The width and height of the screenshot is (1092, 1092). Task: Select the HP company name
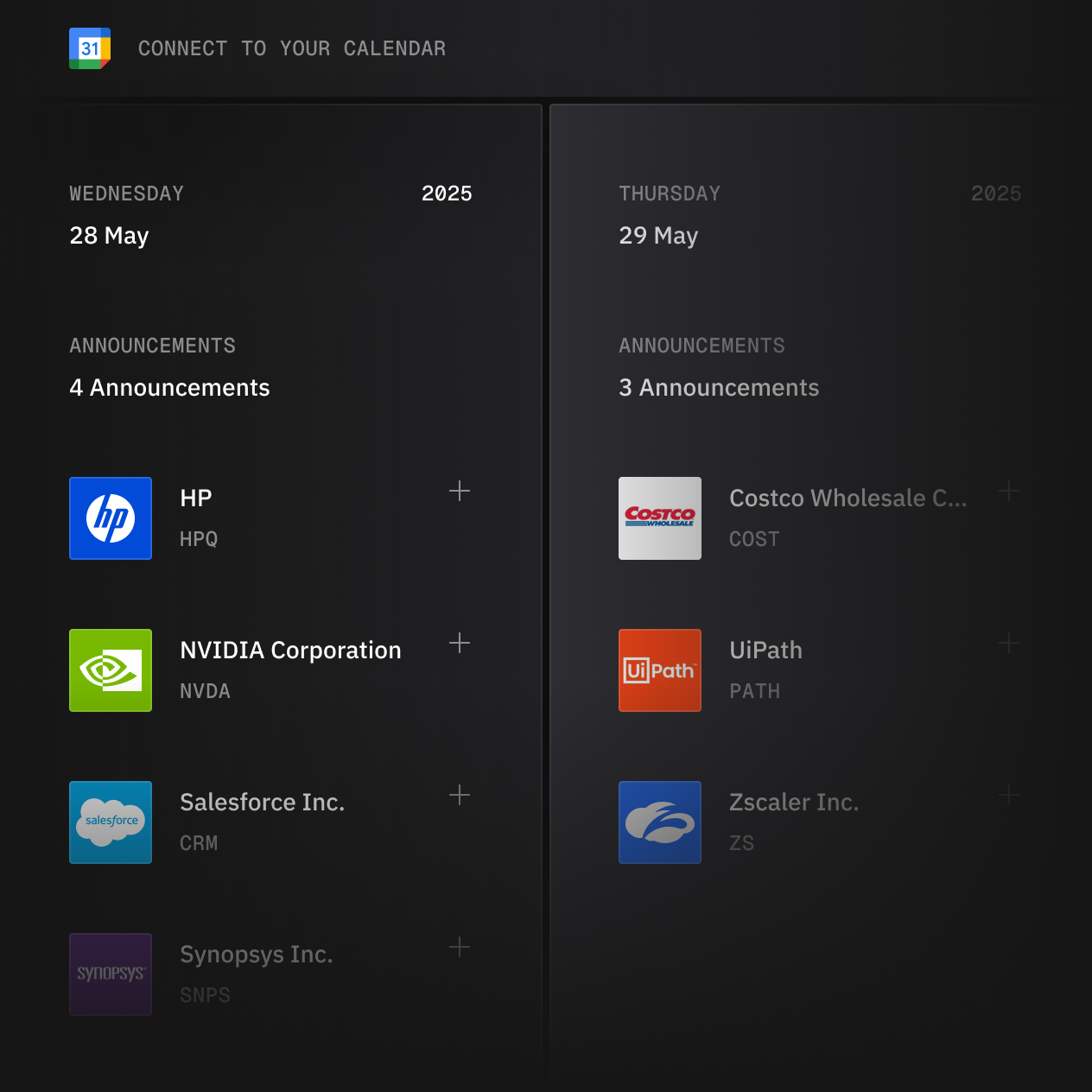pyautogui.click(x=196, y=498)
